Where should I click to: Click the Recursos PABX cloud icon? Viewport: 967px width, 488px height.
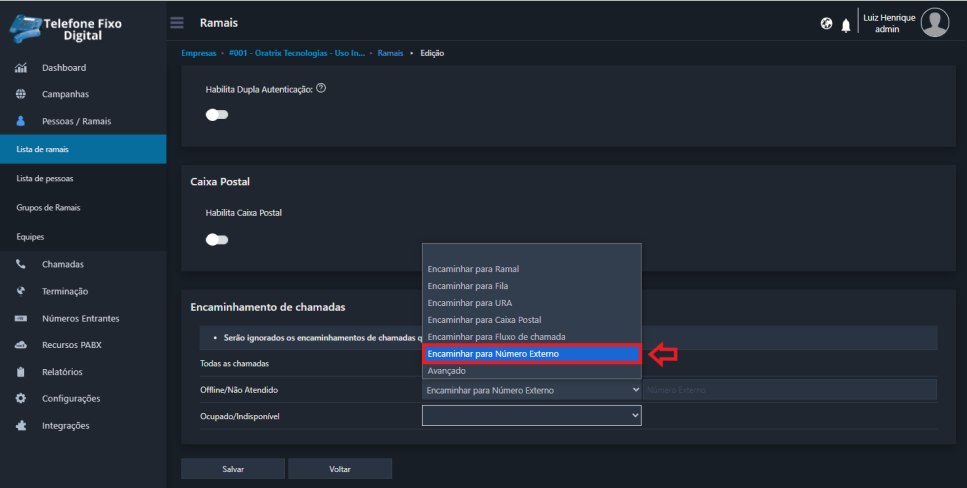(21, 345)
